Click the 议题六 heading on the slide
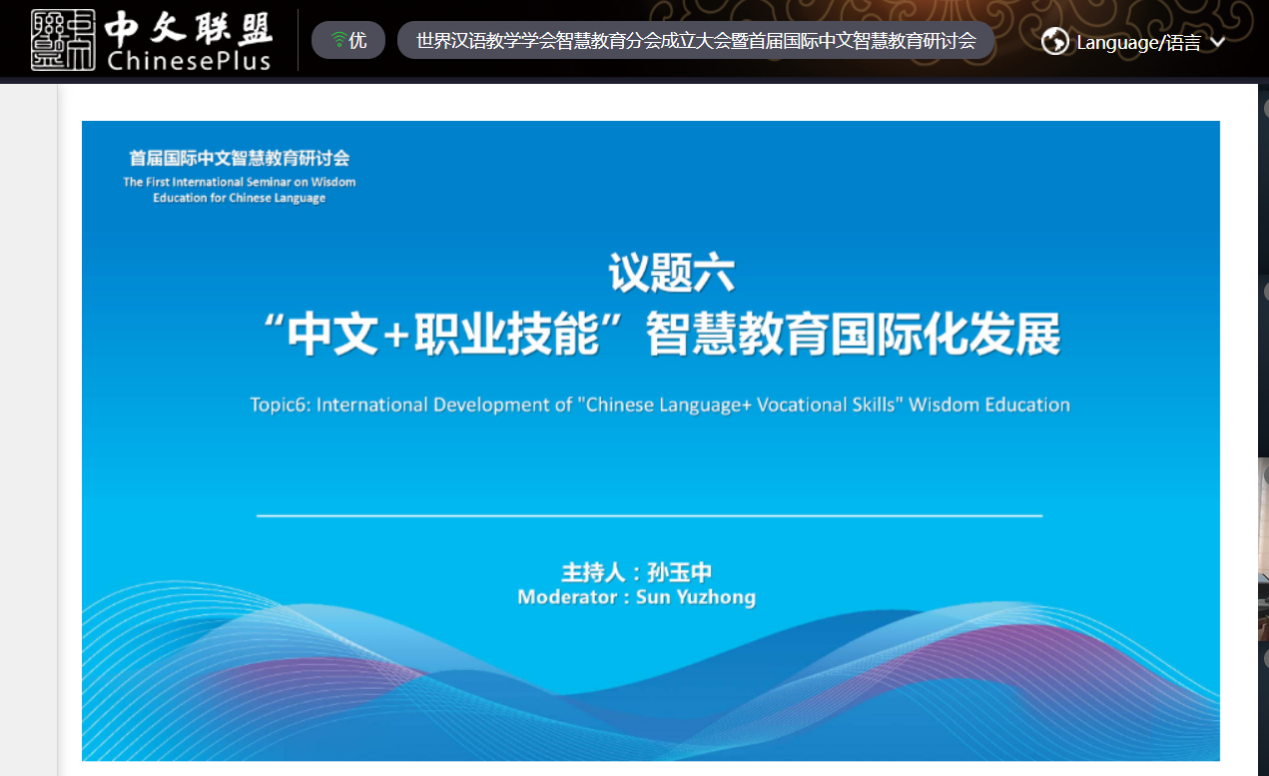The width and height of the screenshot is (1269, 776). coord(671,273)
